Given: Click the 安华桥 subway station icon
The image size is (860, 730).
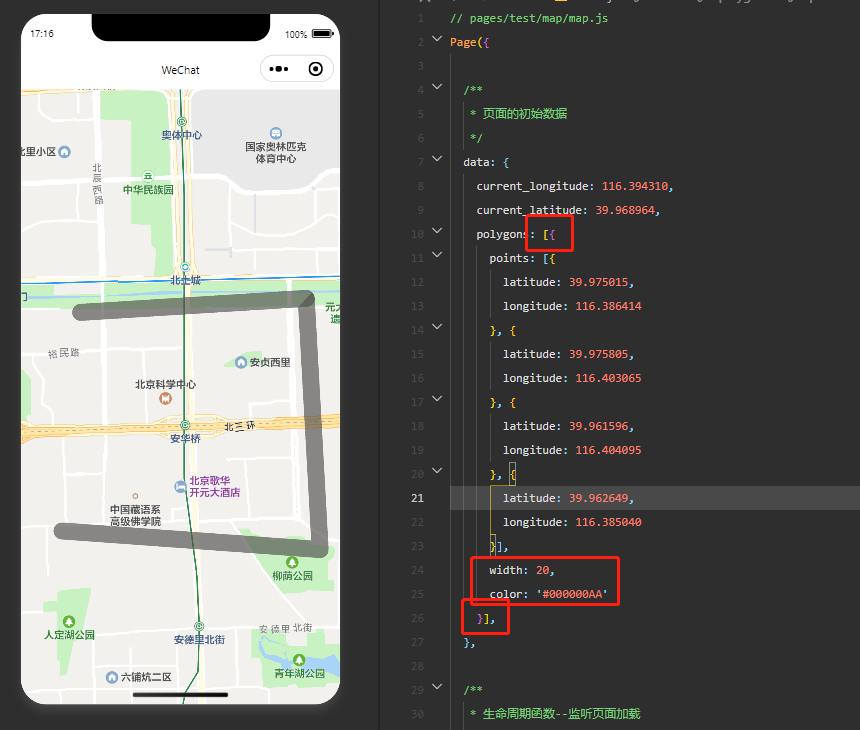Looking at the screenshot, I should [x=185, y=425].
